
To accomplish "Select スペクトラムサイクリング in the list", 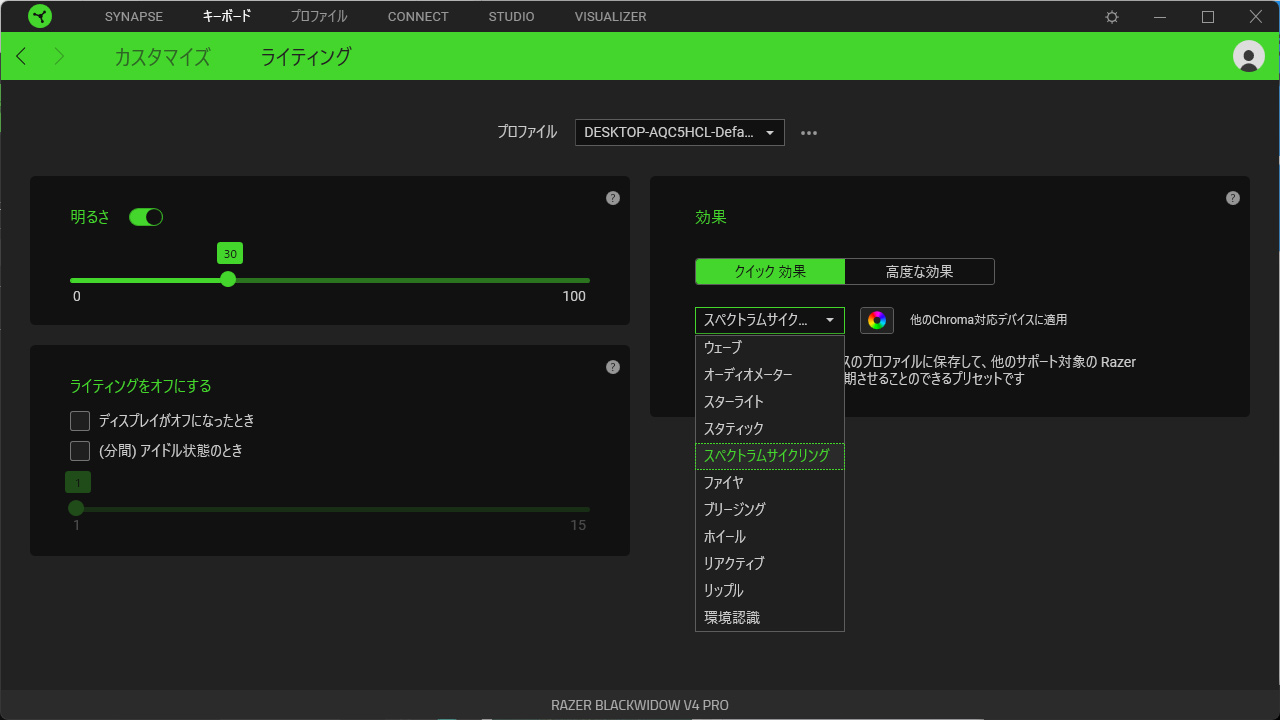I will tap(770, 456).
